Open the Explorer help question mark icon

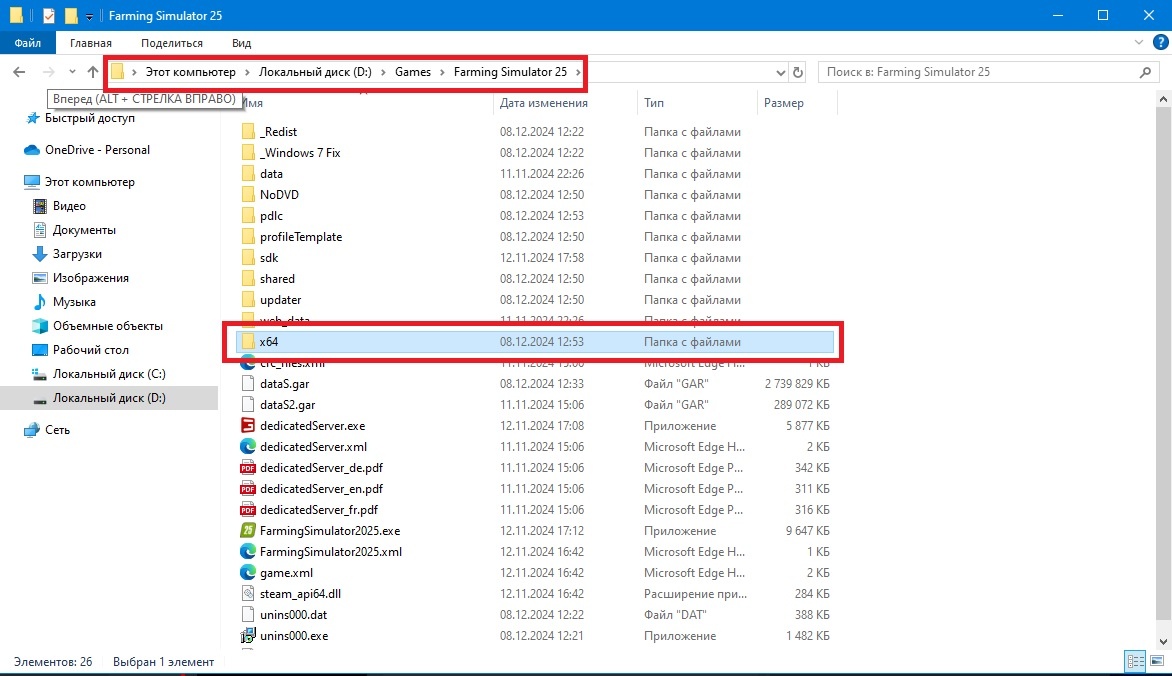[1160, 43]
